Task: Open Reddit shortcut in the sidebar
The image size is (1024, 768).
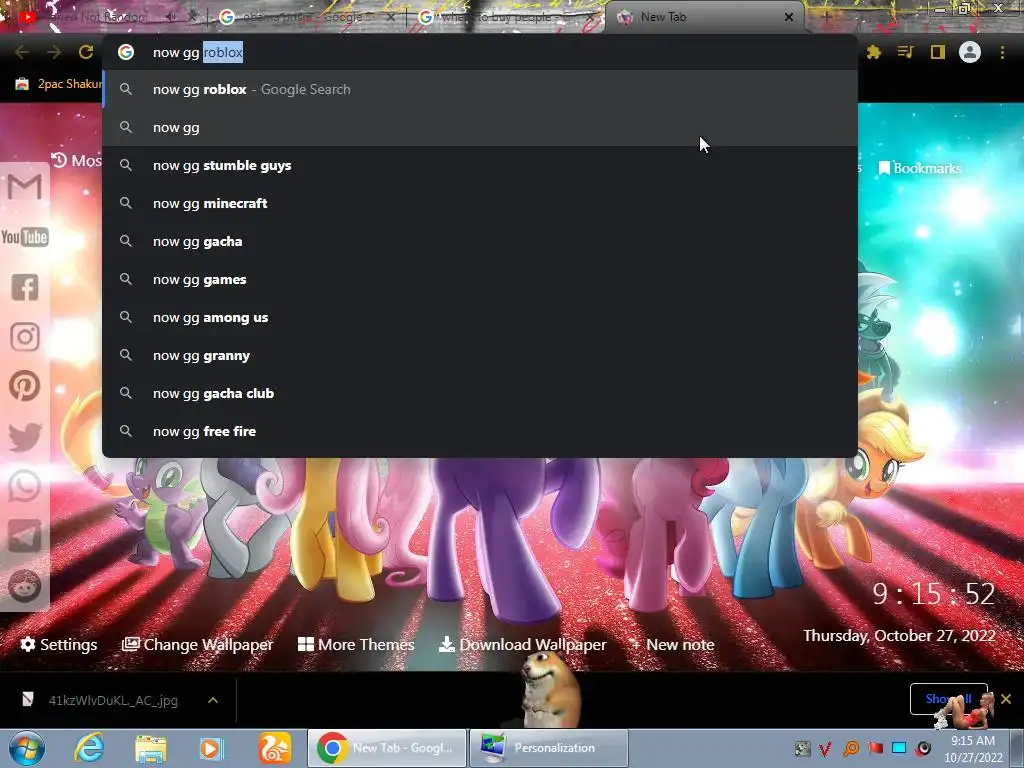Action: pos(25,586)
